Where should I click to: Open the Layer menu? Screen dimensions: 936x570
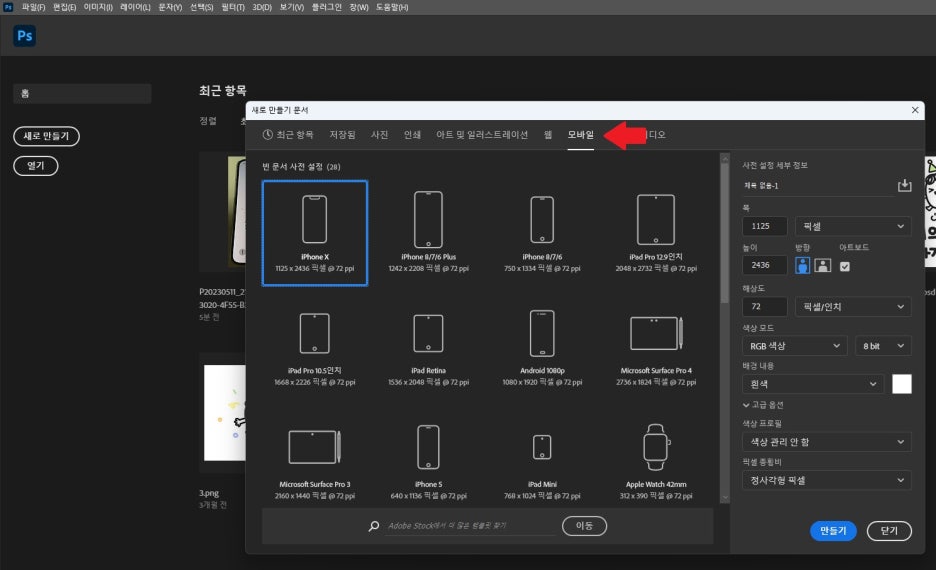(135, 7)
